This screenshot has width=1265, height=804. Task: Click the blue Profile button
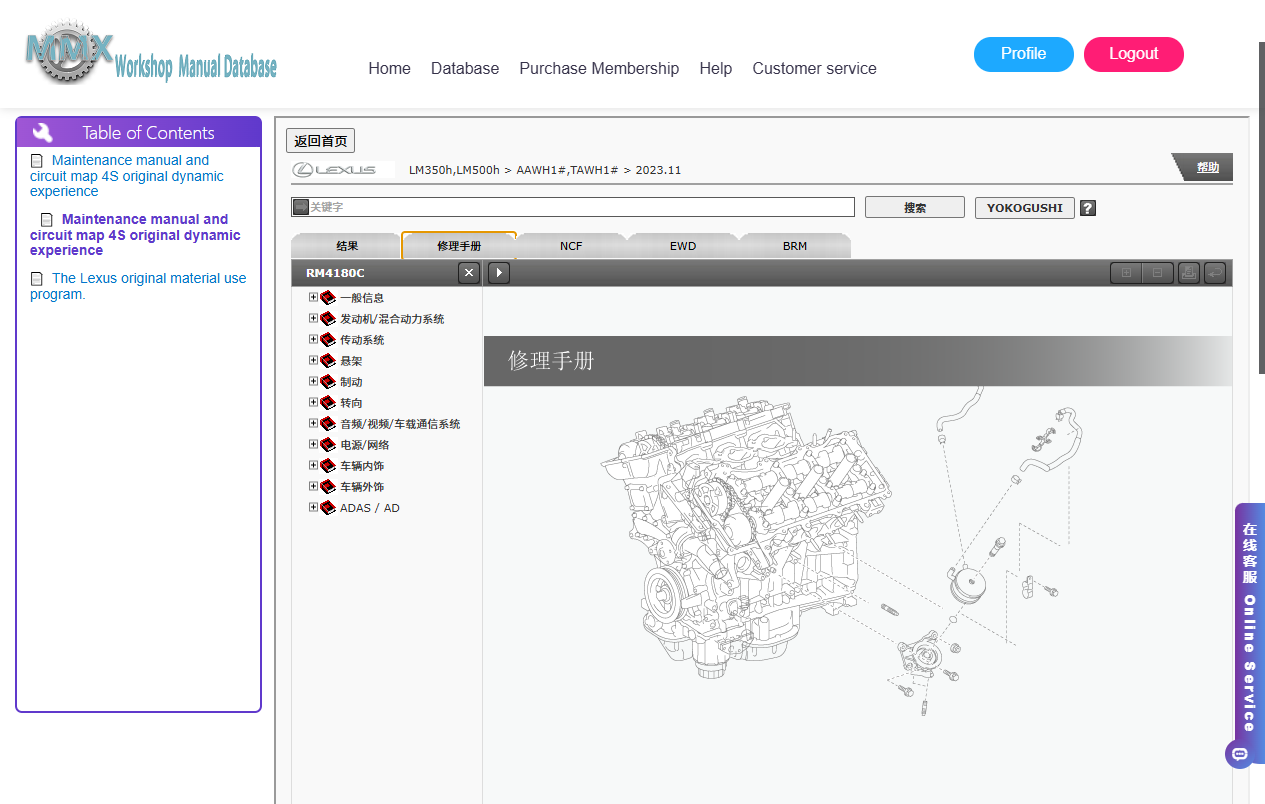coord(1024,54)
